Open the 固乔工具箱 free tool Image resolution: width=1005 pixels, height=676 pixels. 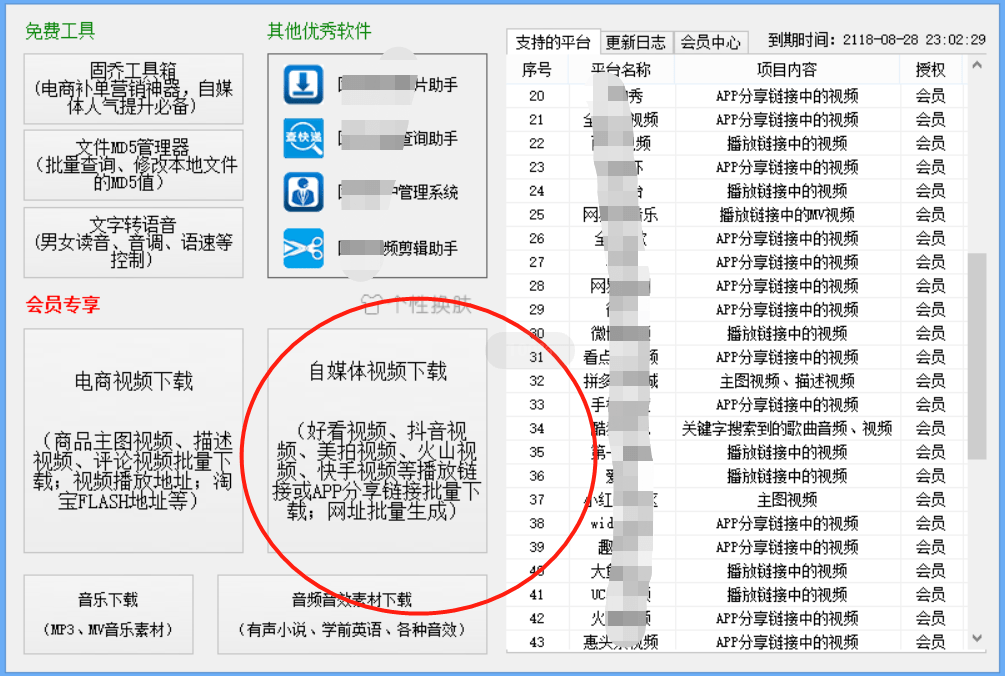pyautogui.click(x=134, y=88)
